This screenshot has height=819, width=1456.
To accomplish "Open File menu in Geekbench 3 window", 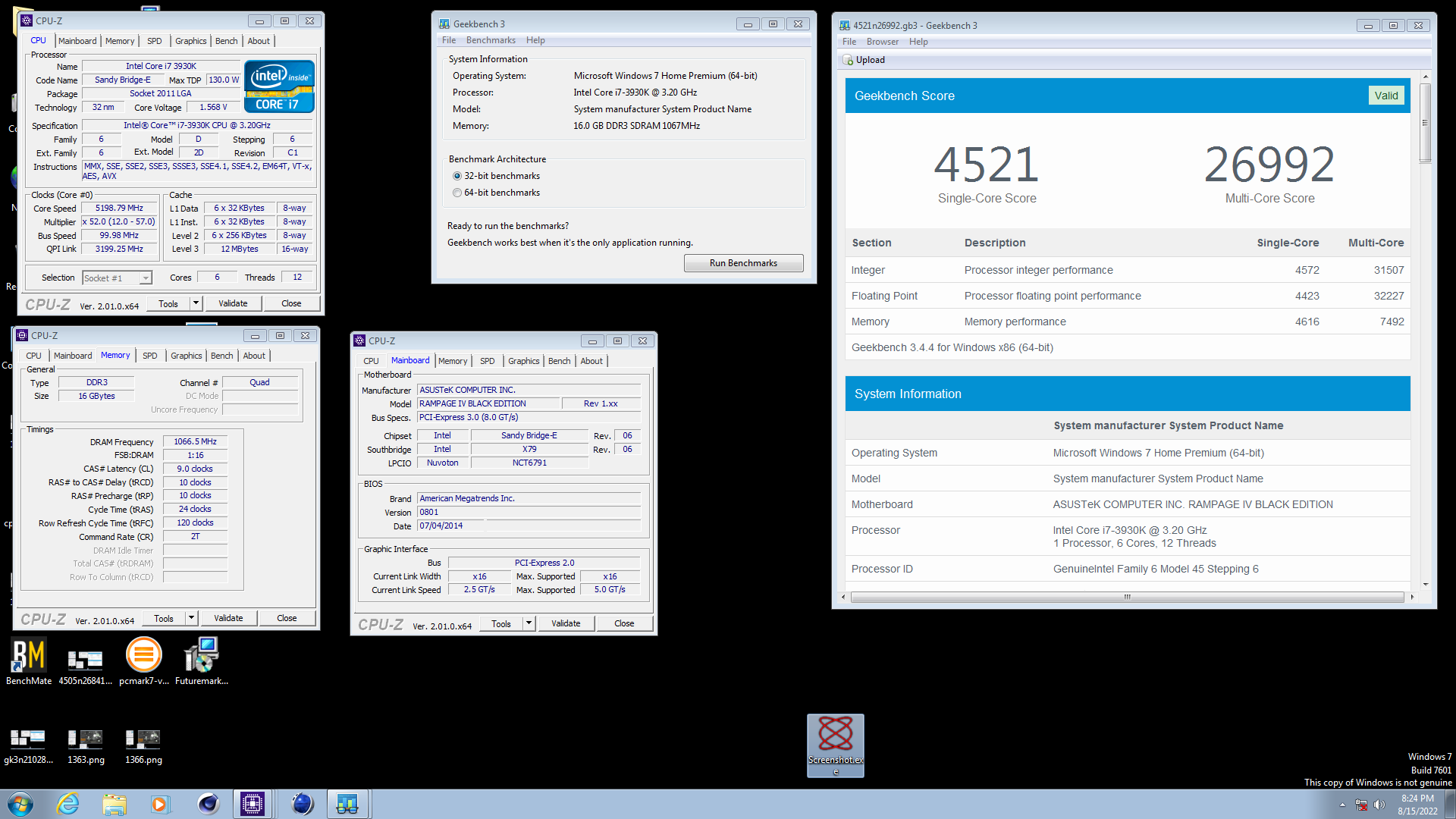I will [x=449, y=40].
